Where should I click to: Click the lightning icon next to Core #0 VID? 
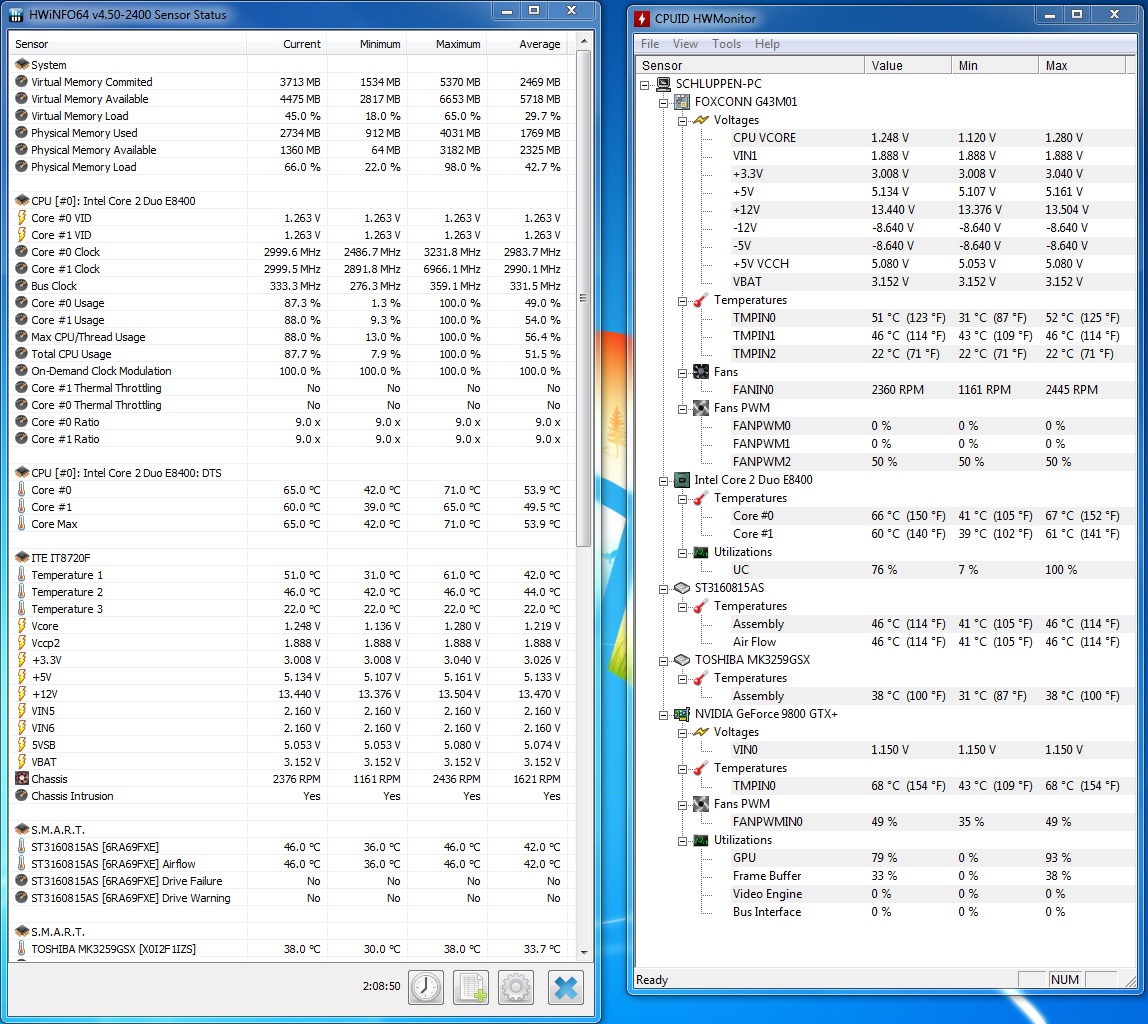(x=22, y=217)
